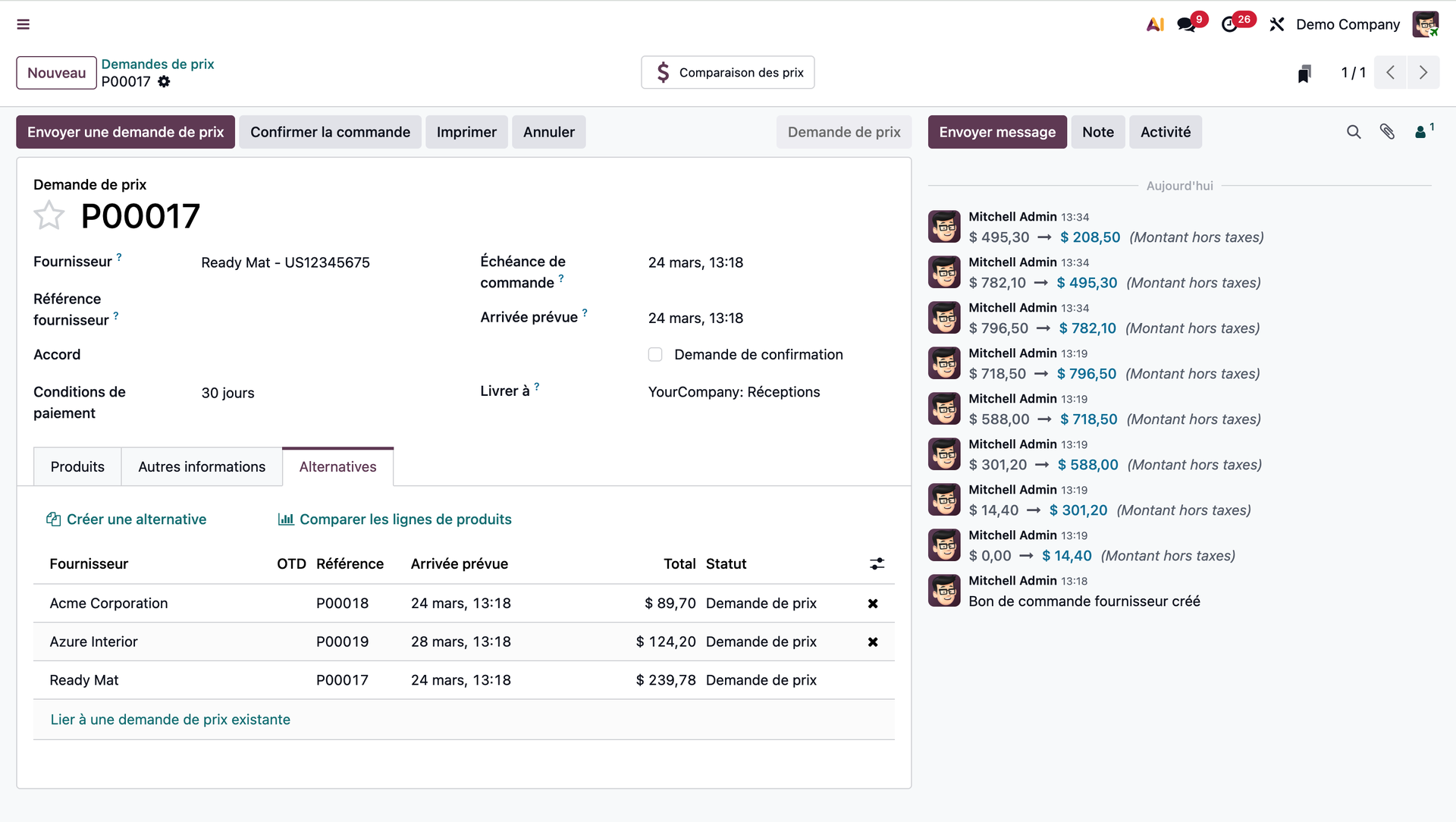Open the conversations messages icon
This screenshot has width=1456, height=822.
[1186, 24]
